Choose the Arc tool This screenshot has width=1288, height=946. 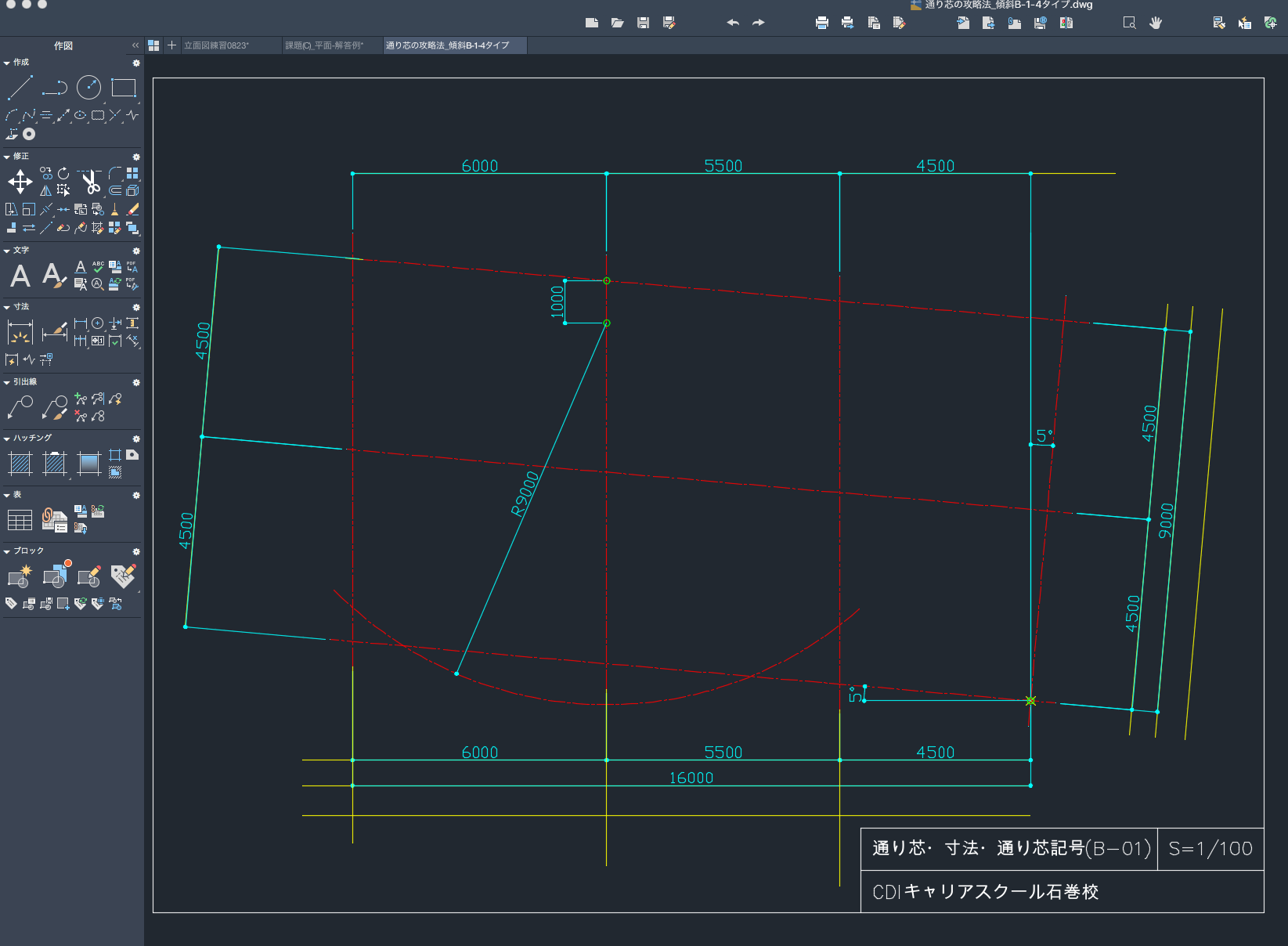click(x=12, y=116)
